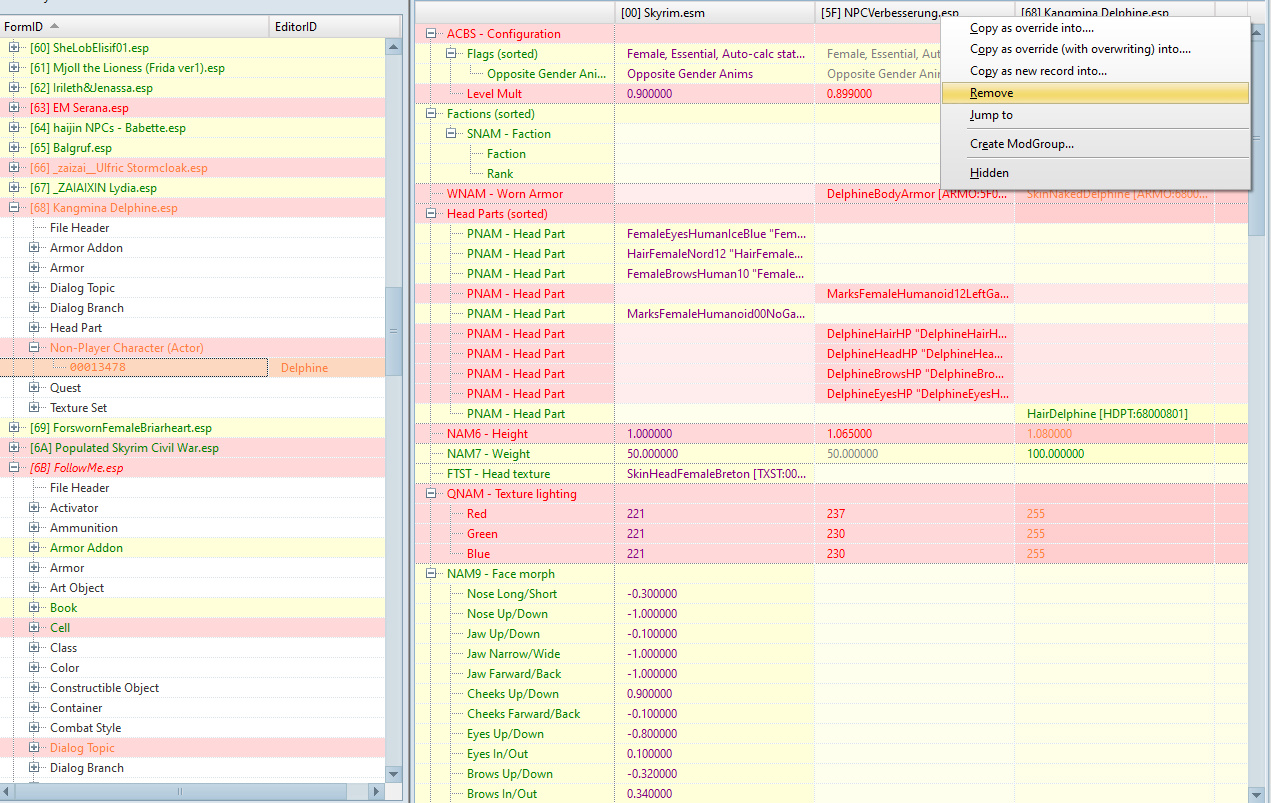This screenshot has width=1271, height=803.
Task: Select Remove in the context menu
Action: click(991, 93)
